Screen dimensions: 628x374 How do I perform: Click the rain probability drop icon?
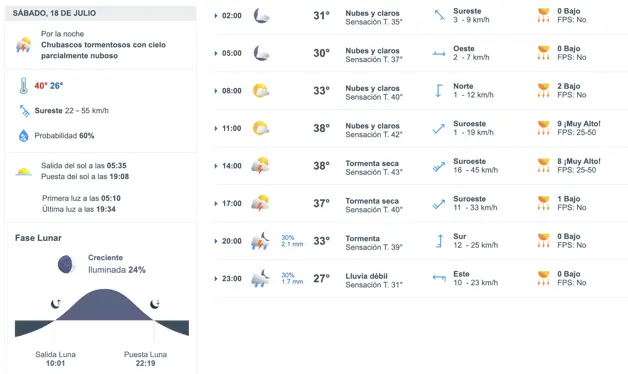click(x=24, y=136)
